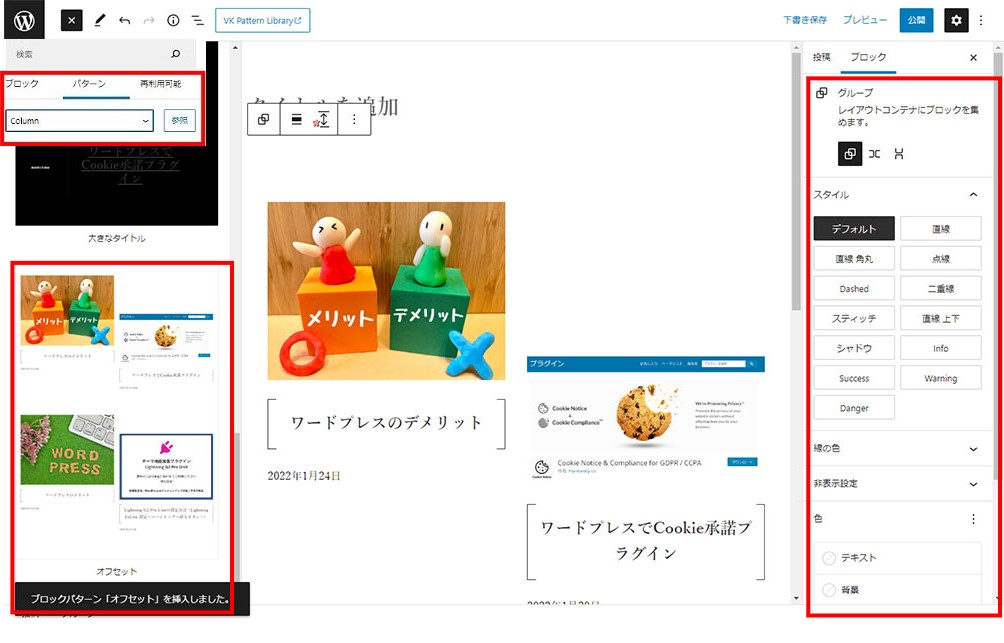Select the pencil edit tool in the top toolbar
This screenshot has width=1004, height=643.
99,20
